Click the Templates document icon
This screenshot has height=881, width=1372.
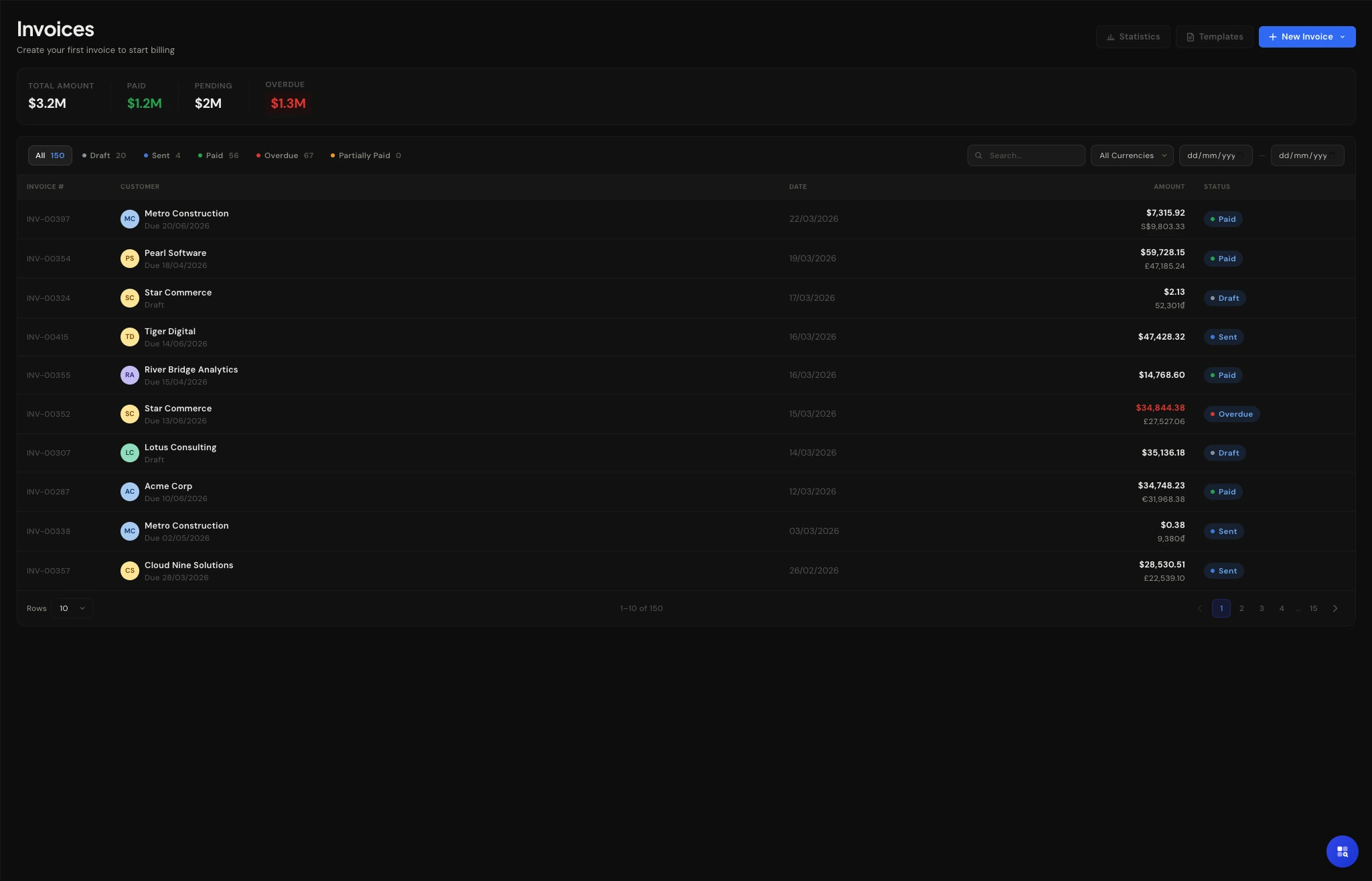point(1190,37)
